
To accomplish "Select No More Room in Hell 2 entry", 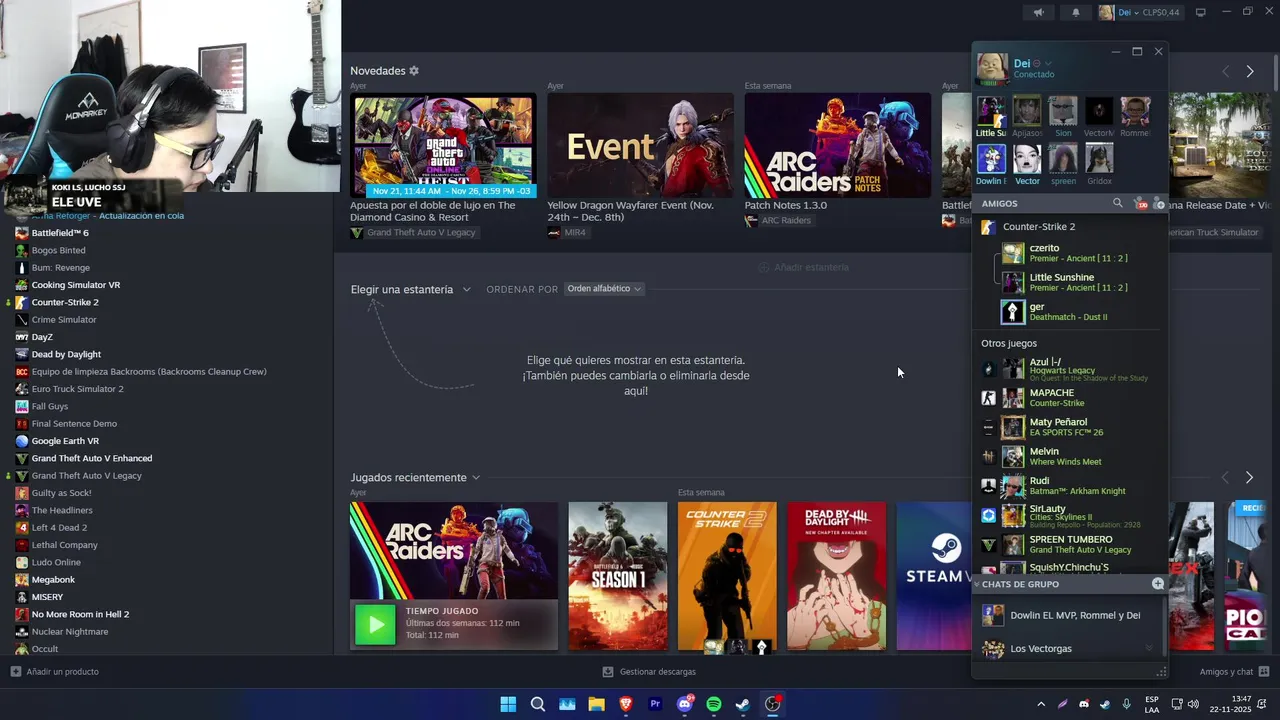I will (x=80, y=614).
